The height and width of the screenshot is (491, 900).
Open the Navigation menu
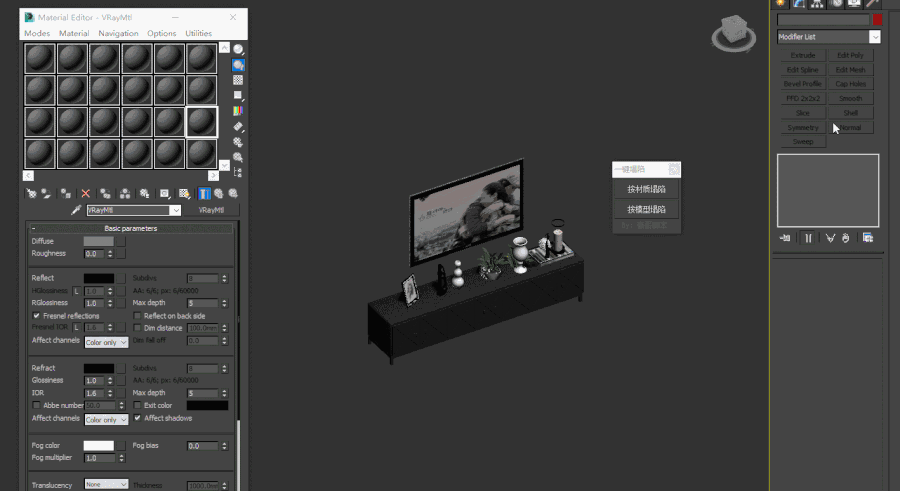[118, 33]
